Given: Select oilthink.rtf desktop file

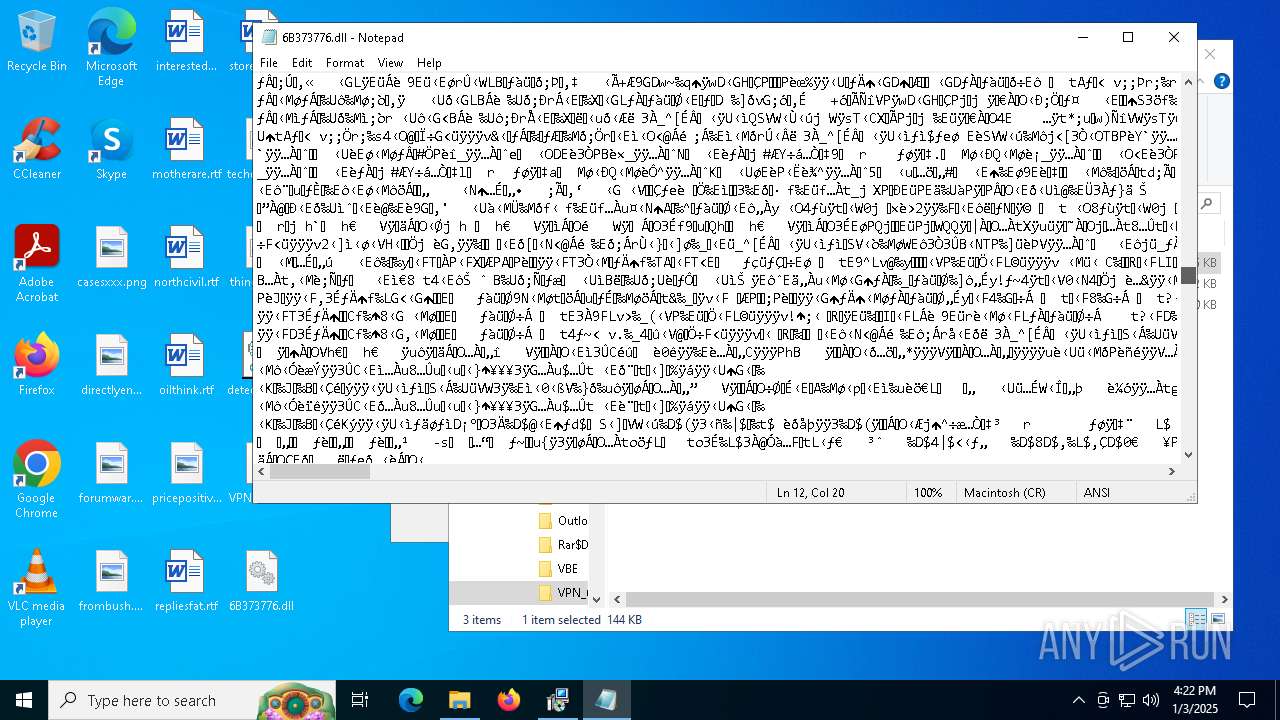Looking at the screenshot, I should point(186,365).
